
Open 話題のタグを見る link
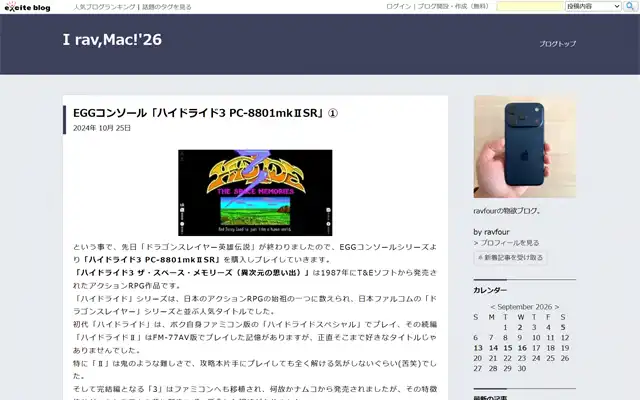click(167, 7)
